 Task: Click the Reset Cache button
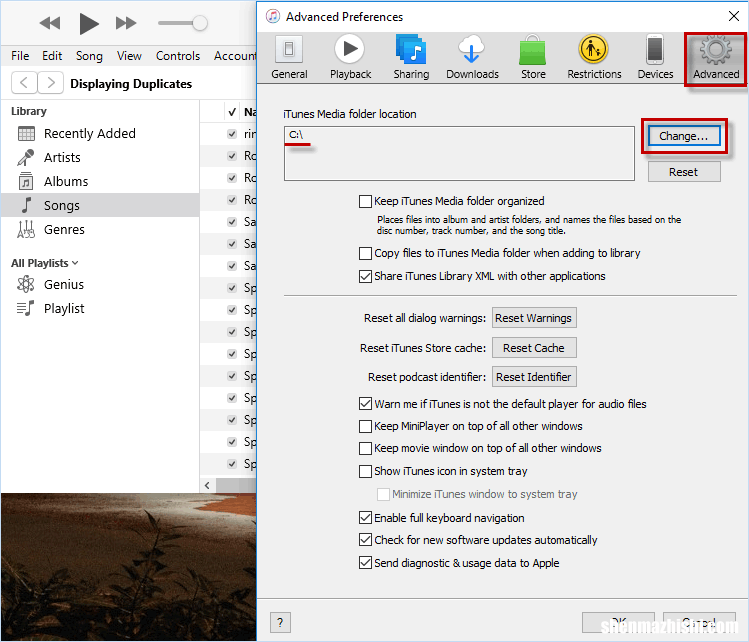(x=534, y=348)
